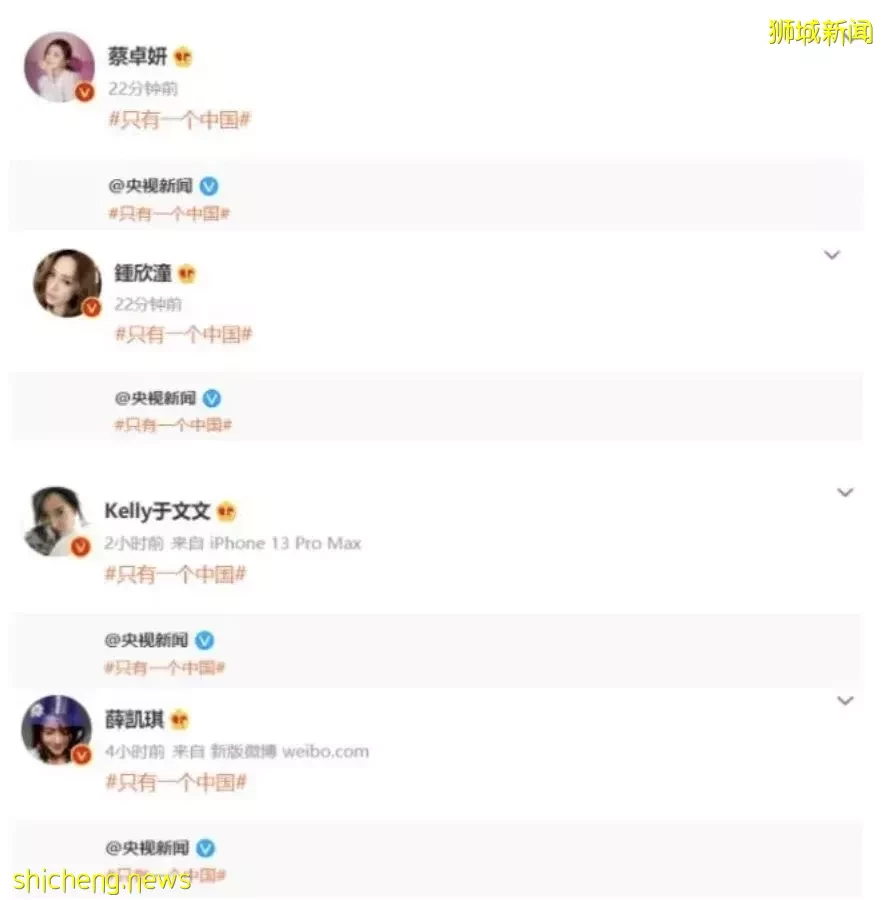Open 钟欣潼's profile avatar
The width and height of the screenshot is (888, 900).
(x=68, y=283)
